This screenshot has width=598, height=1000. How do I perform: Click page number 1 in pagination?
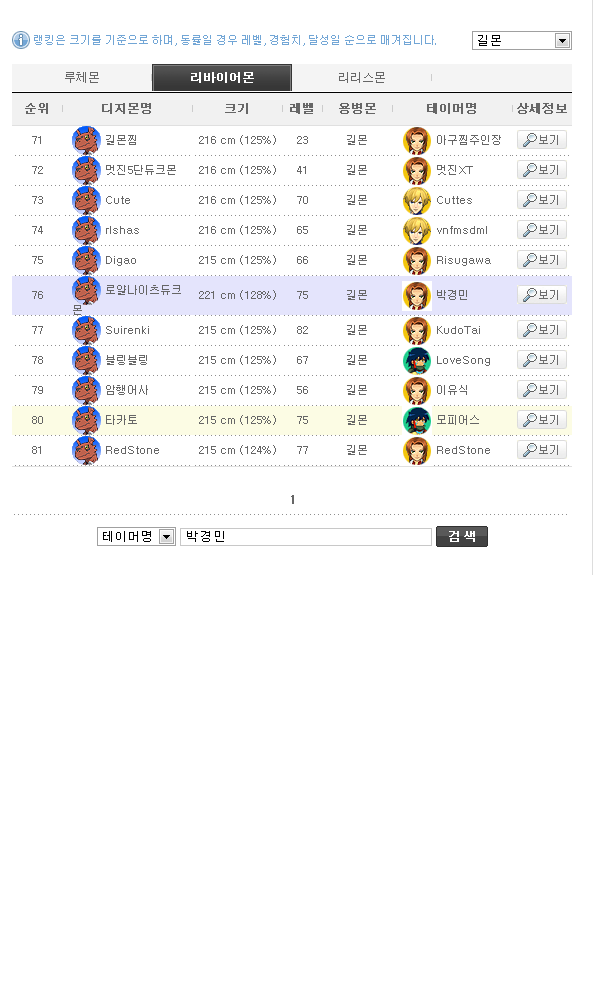pyautogui.click(x=293, y=500)
